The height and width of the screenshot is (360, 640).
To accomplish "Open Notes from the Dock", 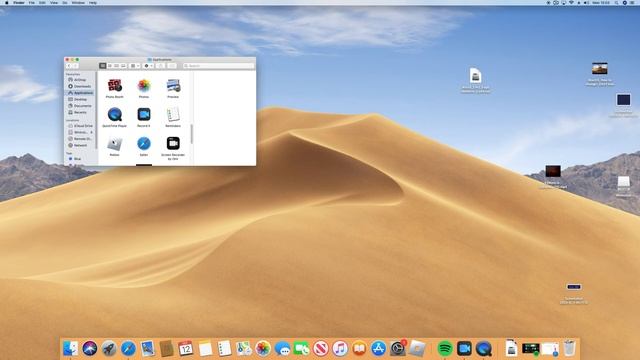I will click(205, 349).
